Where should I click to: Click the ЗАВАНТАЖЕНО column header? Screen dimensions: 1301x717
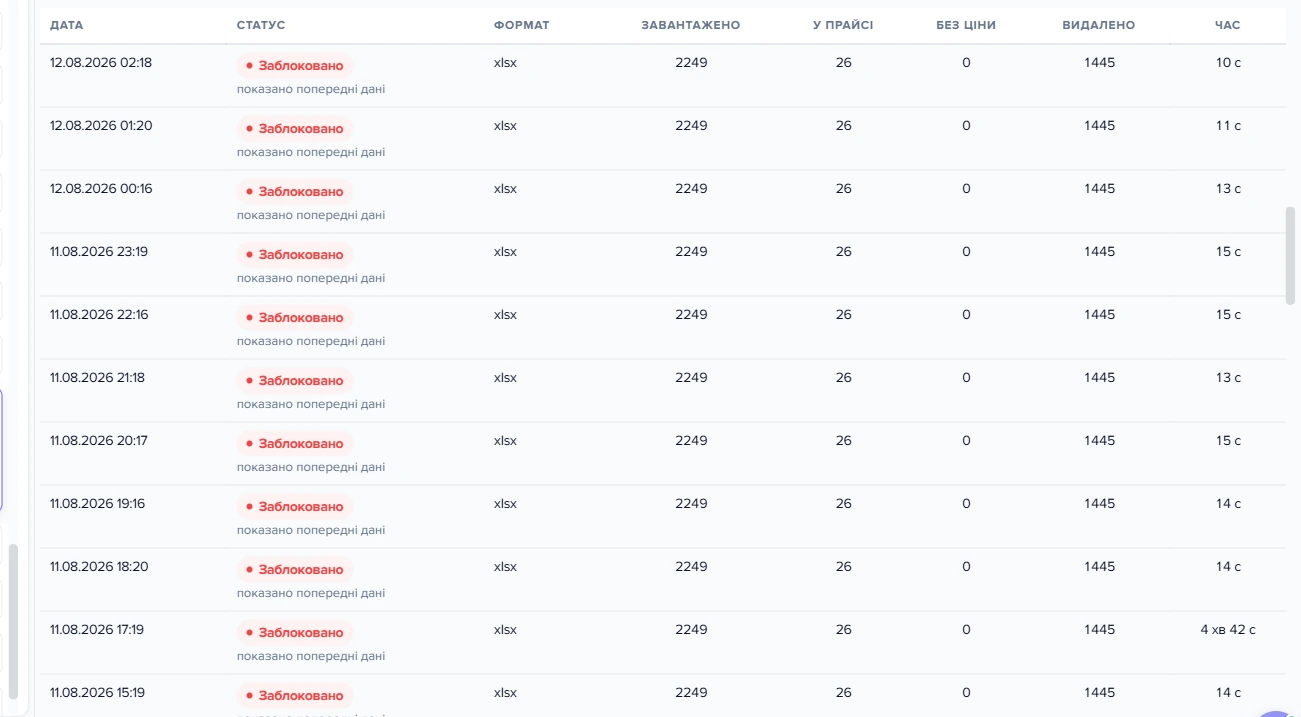click(x=691, y=25)
